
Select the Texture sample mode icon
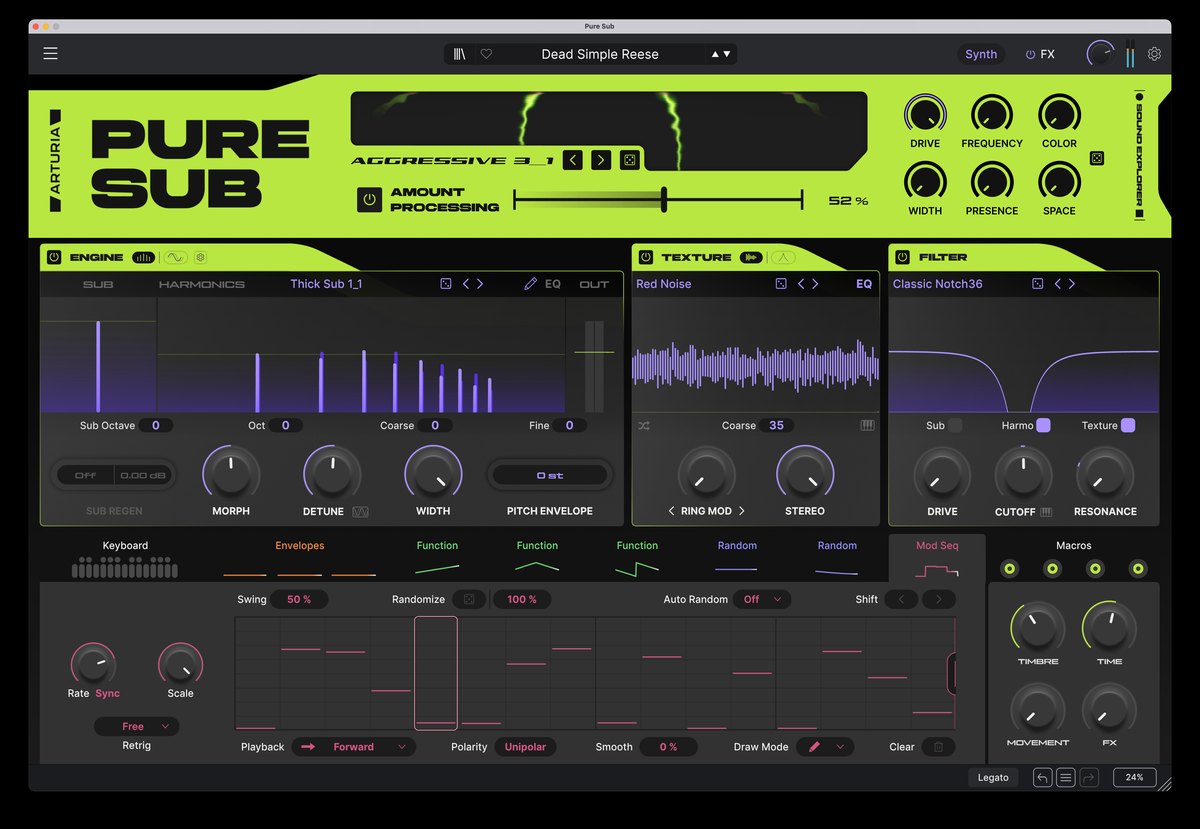click(750, 257)
